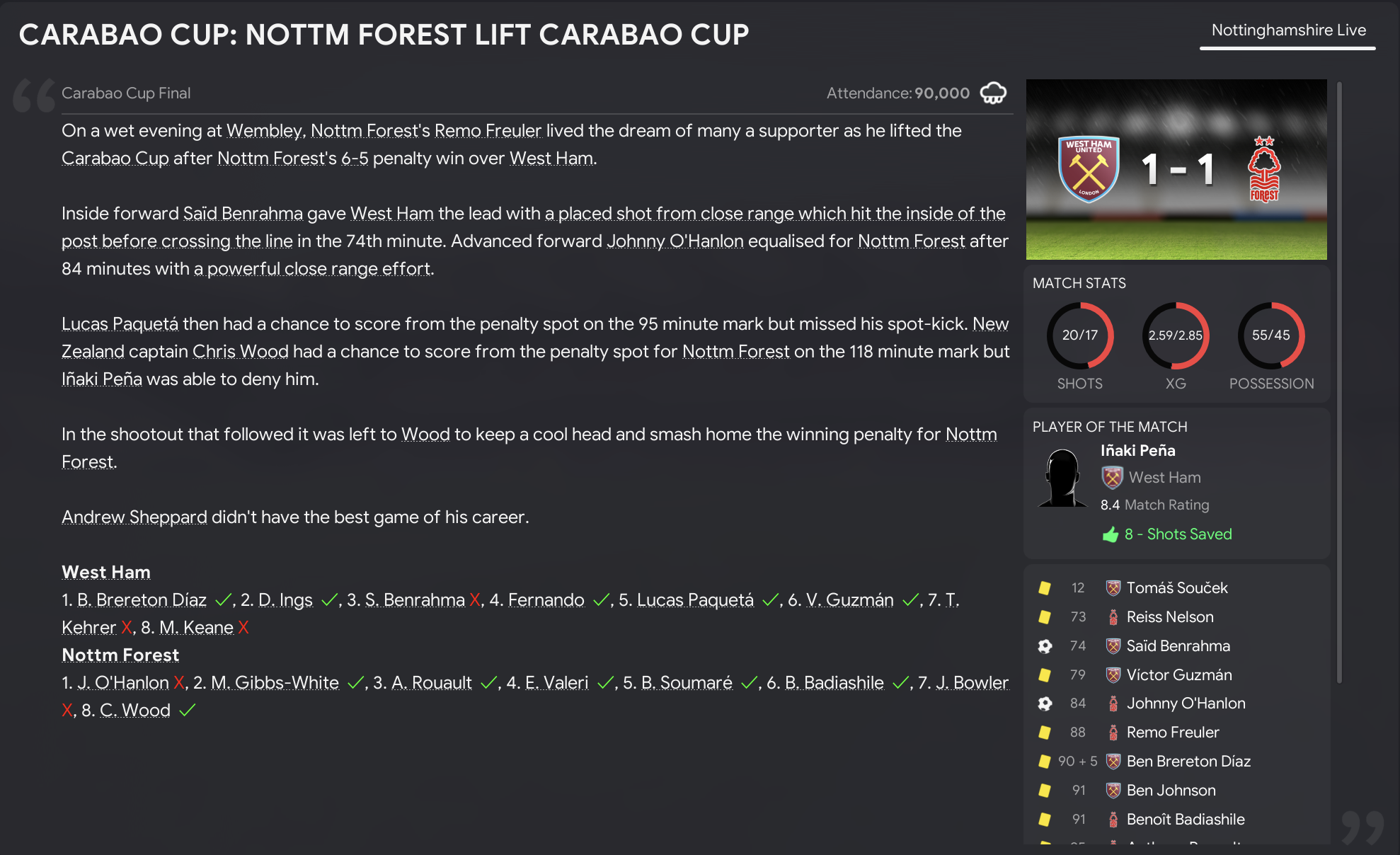Click the West Ham badge under Player of the Match
The height and width of the screenshot is (855, 1400).
coord(1112,478)
